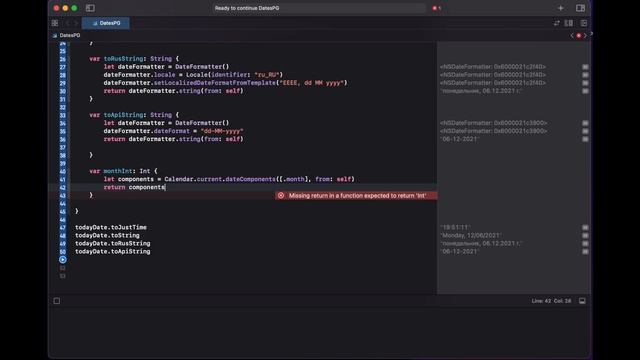This screenshot has height=360, width=640.
Task: Click the code review arrows icon
Action: coord(557,23)
